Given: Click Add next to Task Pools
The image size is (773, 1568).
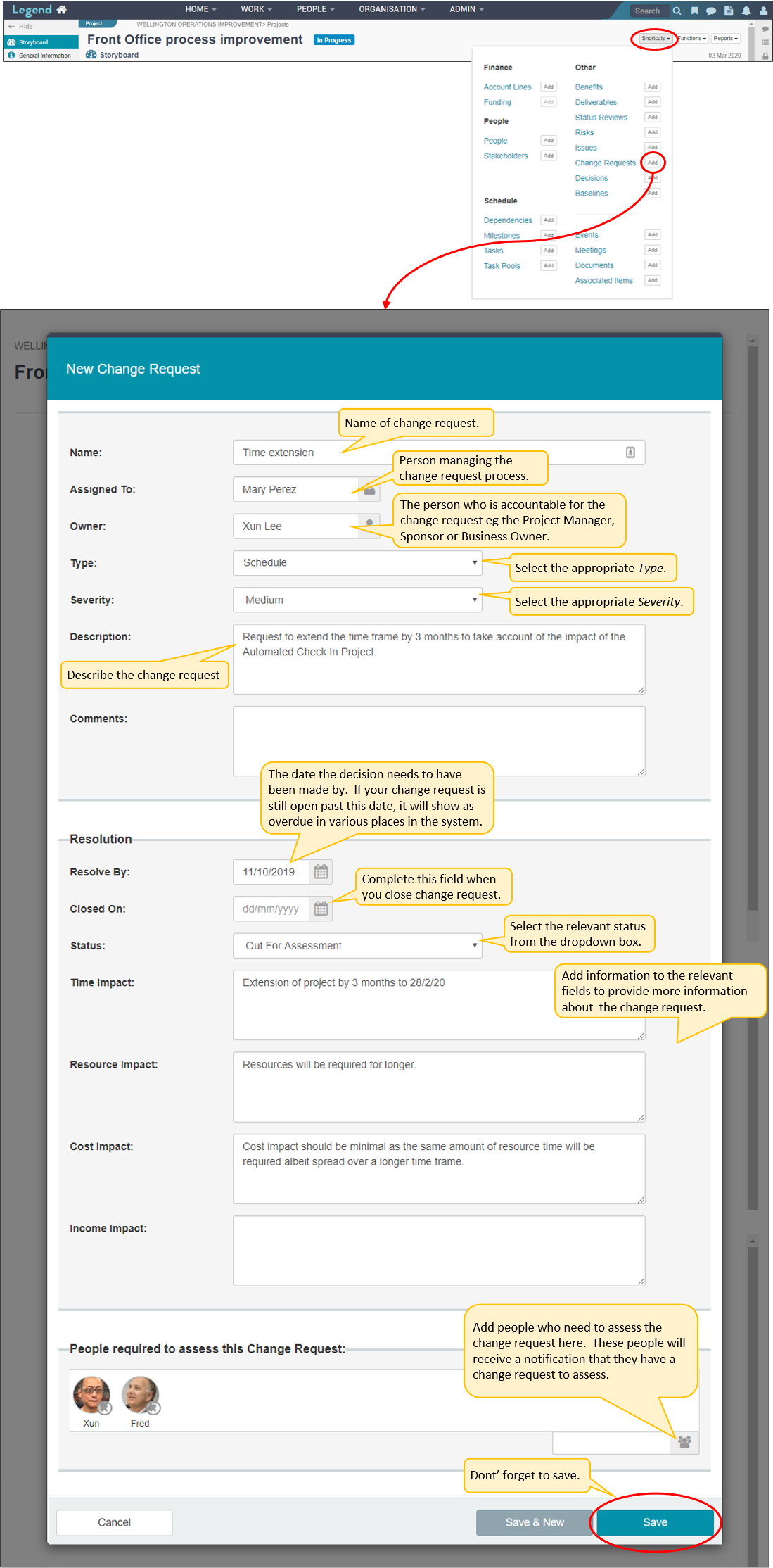Looking at the screenshot, I should [x=549, y=265].
